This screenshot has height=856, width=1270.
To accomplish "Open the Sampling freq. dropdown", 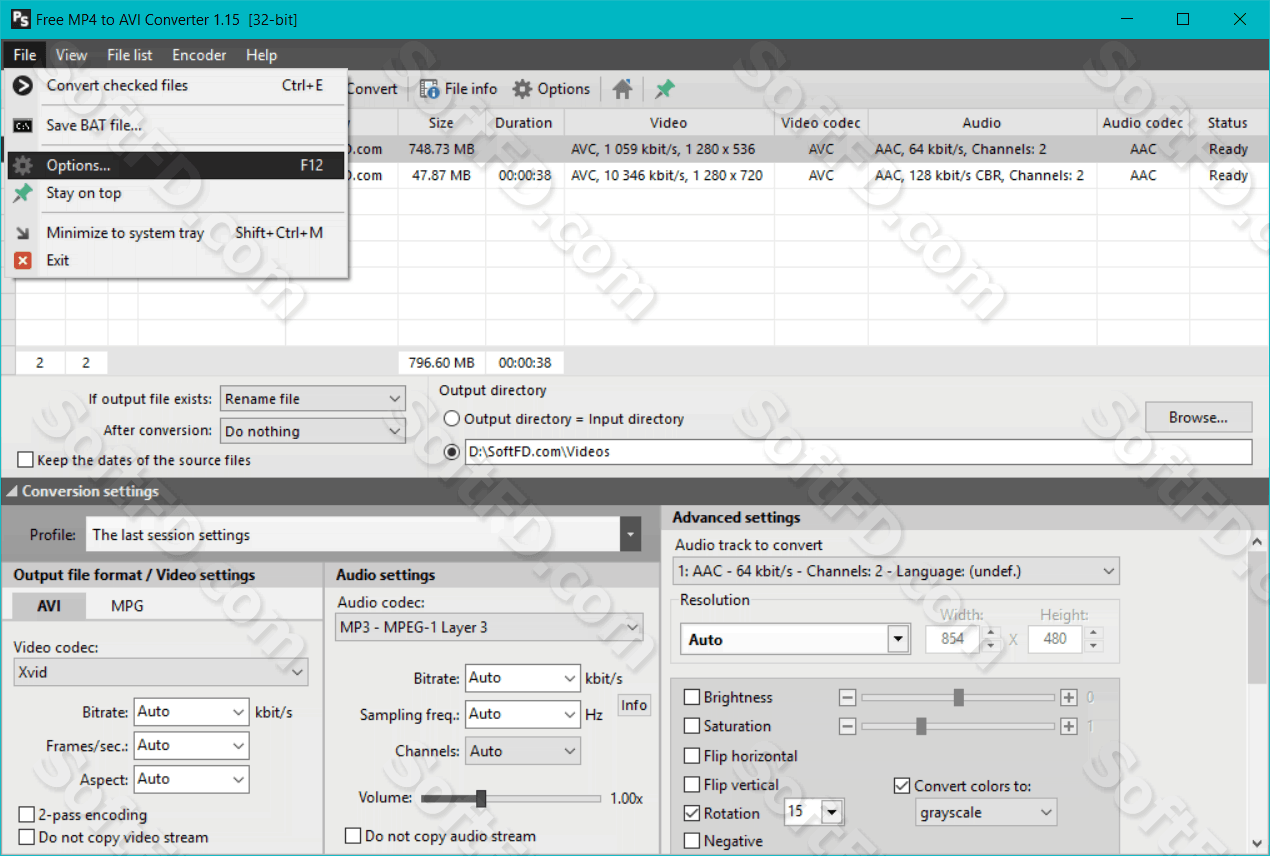I will click(522, 714).
